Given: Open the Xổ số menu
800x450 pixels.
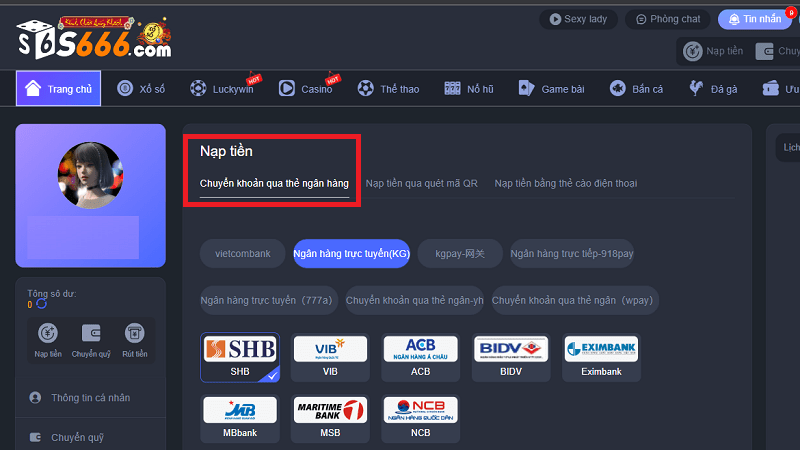Looking at the screenshot, I should coord(141,89).
